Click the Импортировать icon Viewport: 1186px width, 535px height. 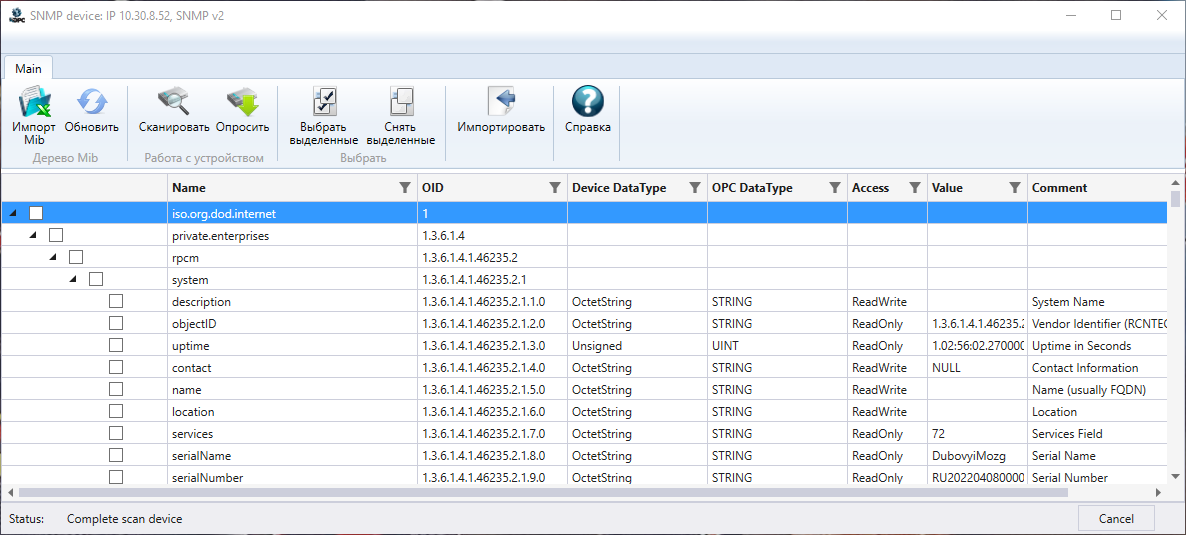point(501,101)
